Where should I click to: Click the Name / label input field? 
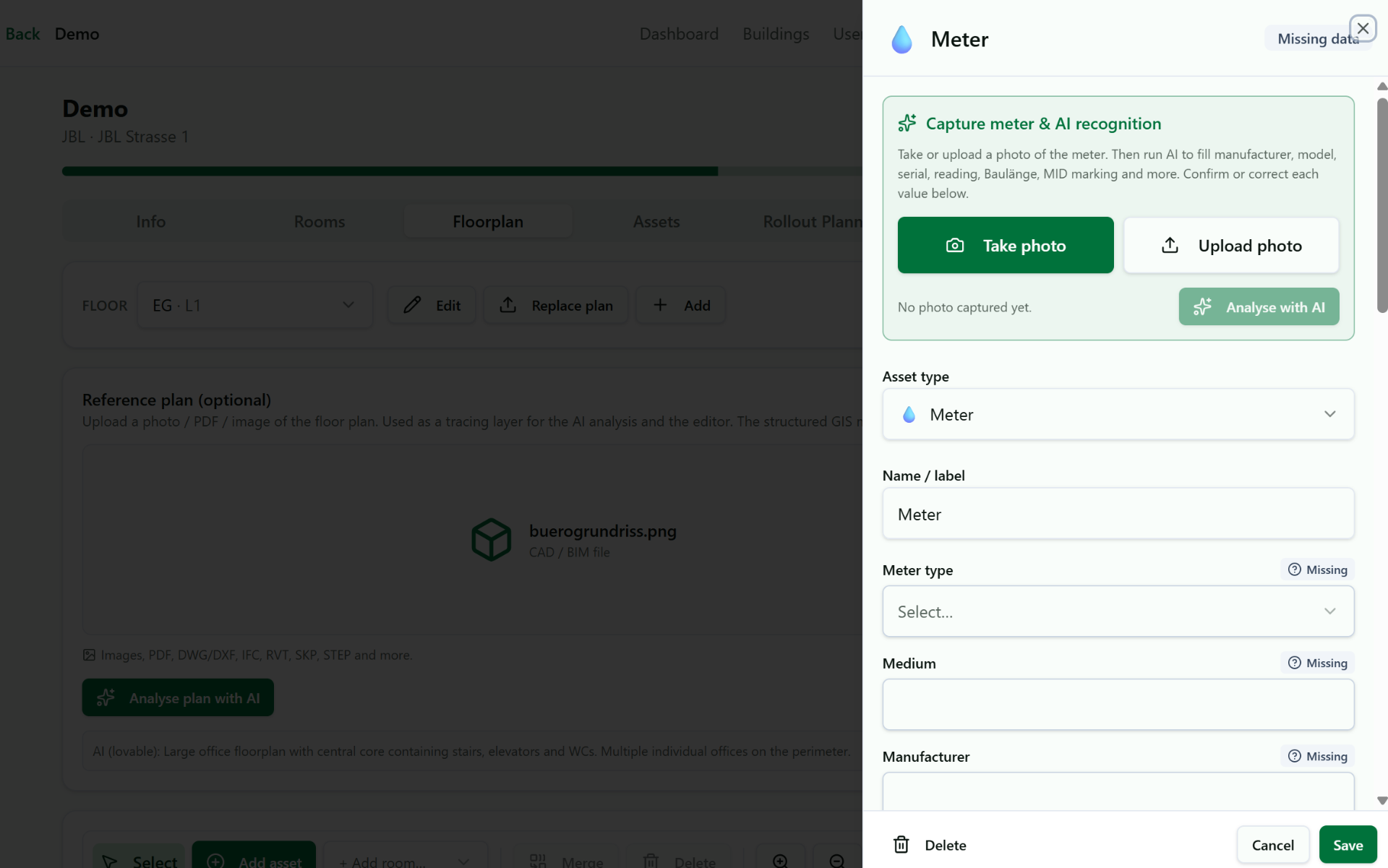click(x=1118, y=514)
